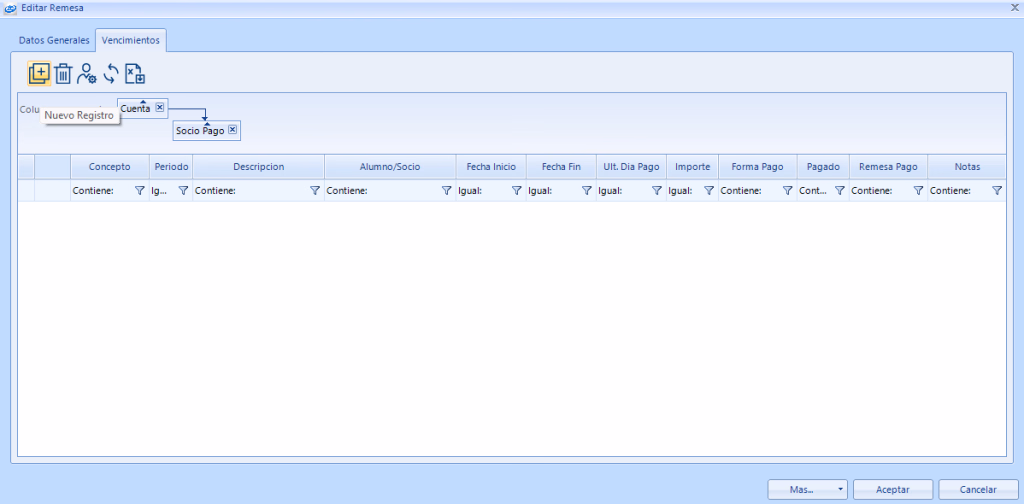This screenshot has height=504, width=1024.
Task: Select the Vencimientos tab
Action: coord(131,40)
